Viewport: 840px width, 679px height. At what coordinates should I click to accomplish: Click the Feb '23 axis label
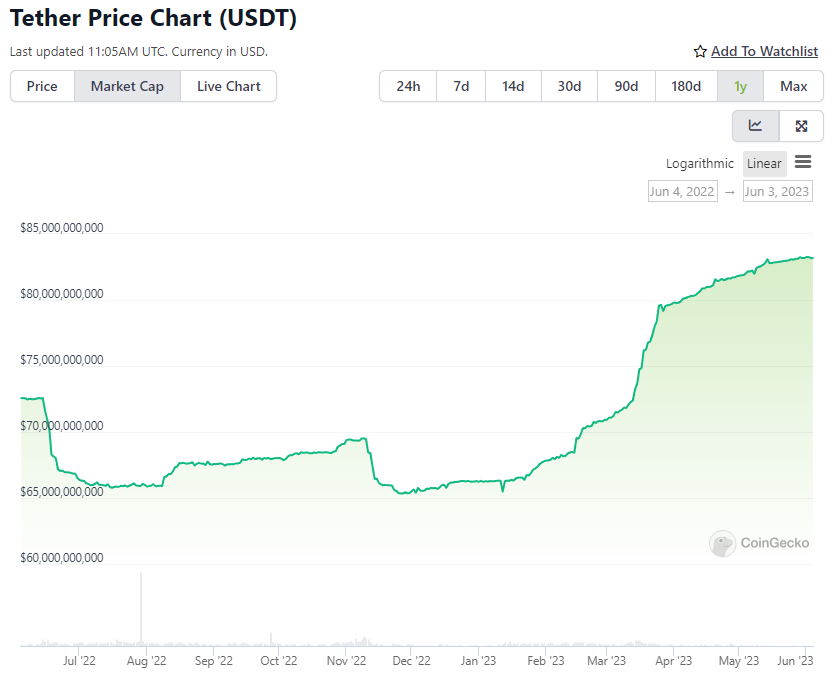(x=546, y=661)
